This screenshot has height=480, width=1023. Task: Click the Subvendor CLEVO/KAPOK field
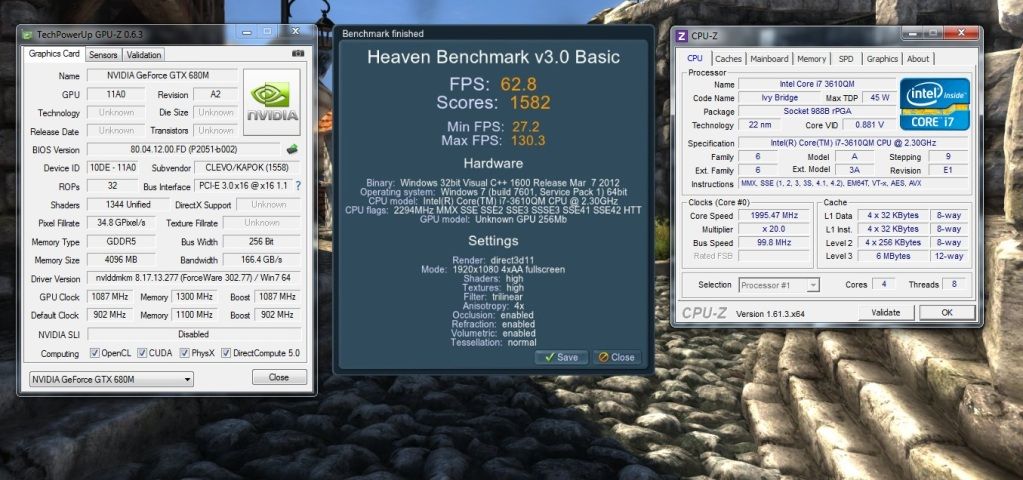click(x=248, y=168)
